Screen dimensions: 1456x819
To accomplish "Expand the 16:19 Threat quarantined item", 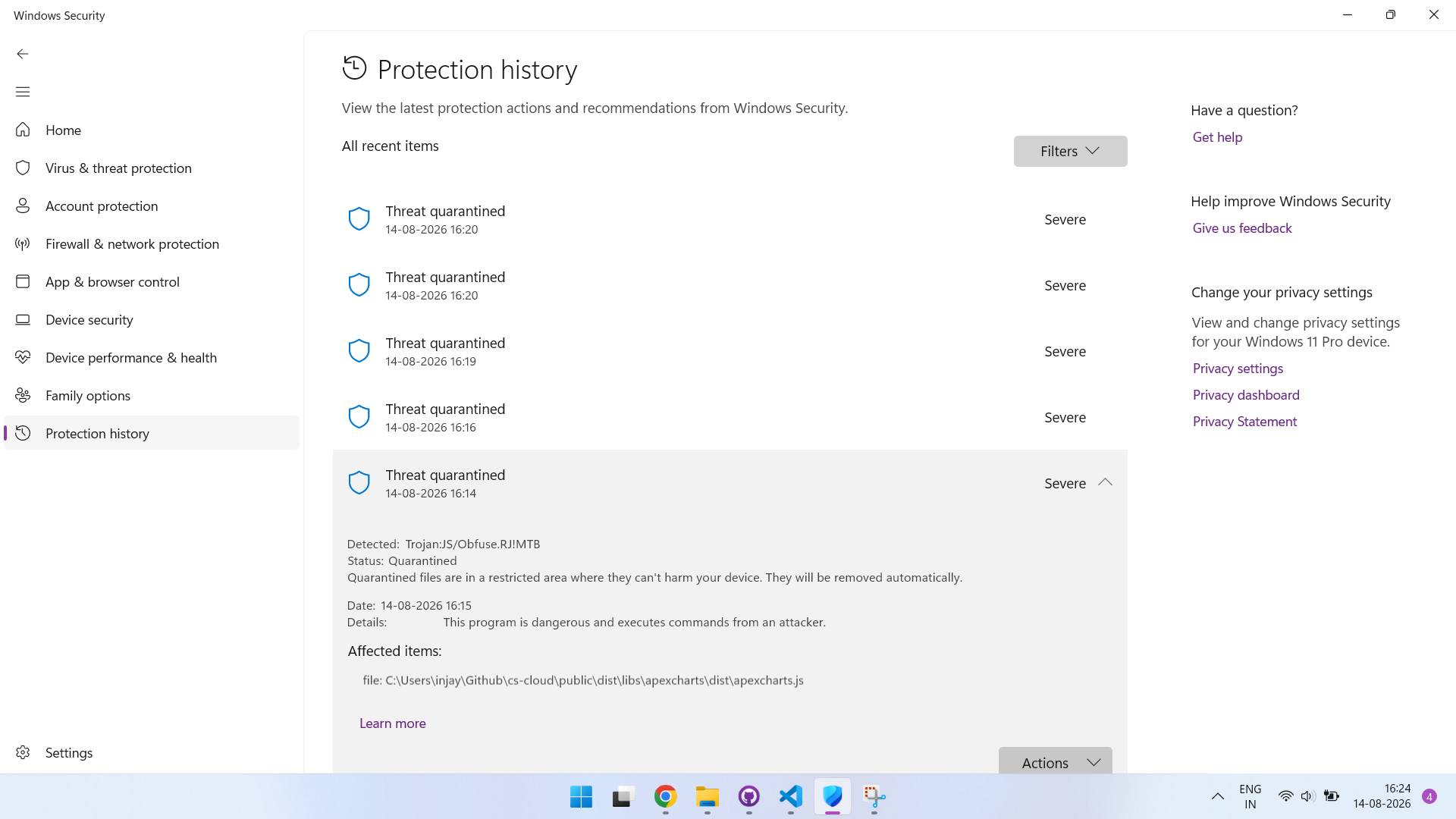I will 730,351.
